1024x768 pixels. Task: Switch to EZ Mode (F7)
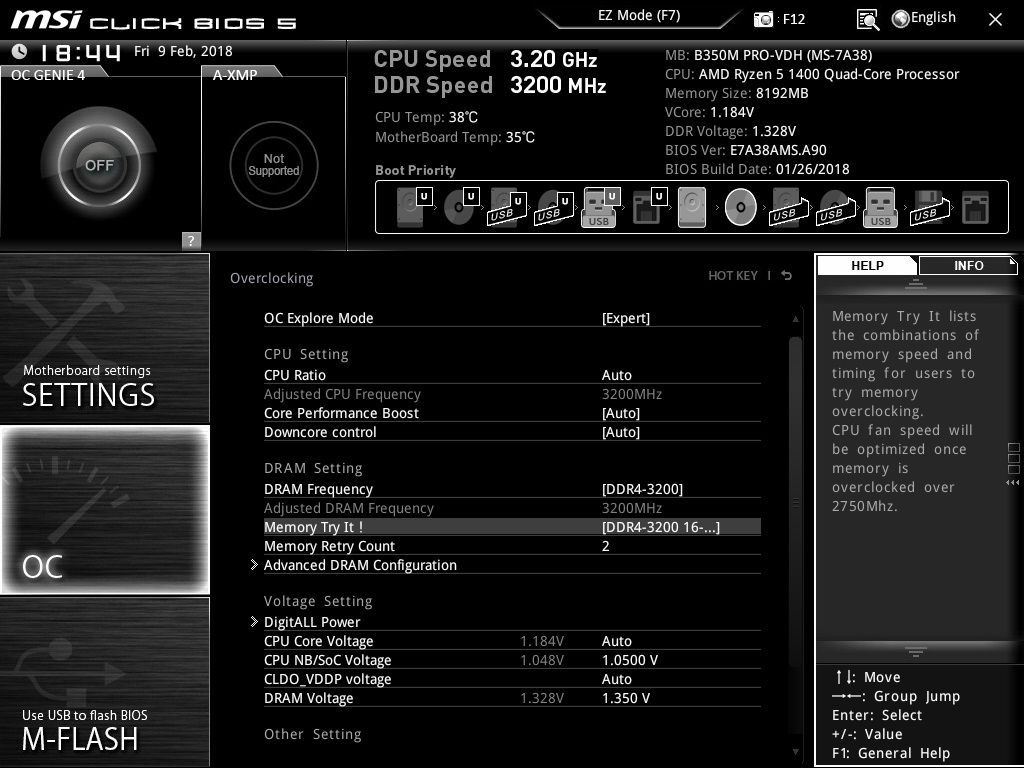[639, 16]
